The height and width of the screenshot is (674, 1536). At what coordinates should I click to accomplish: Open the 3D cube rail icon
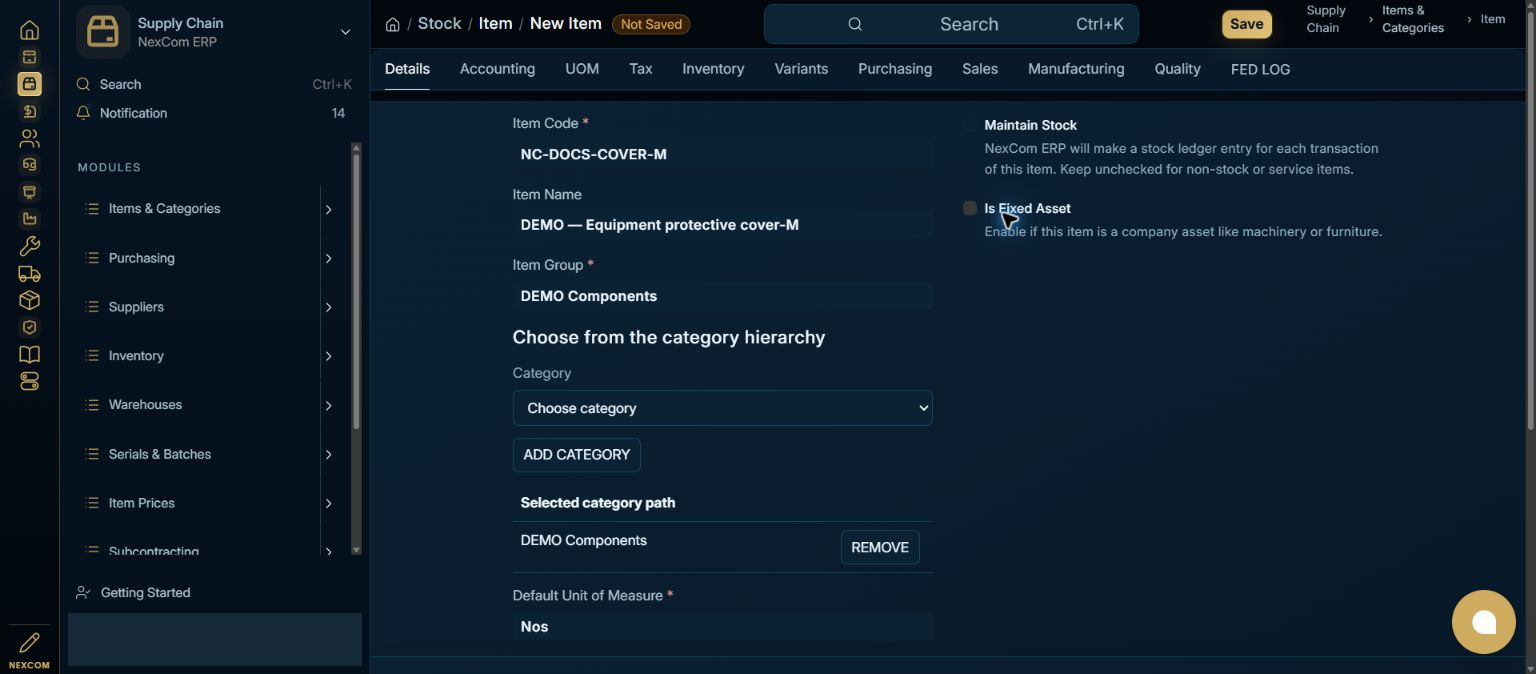point(29,300)
